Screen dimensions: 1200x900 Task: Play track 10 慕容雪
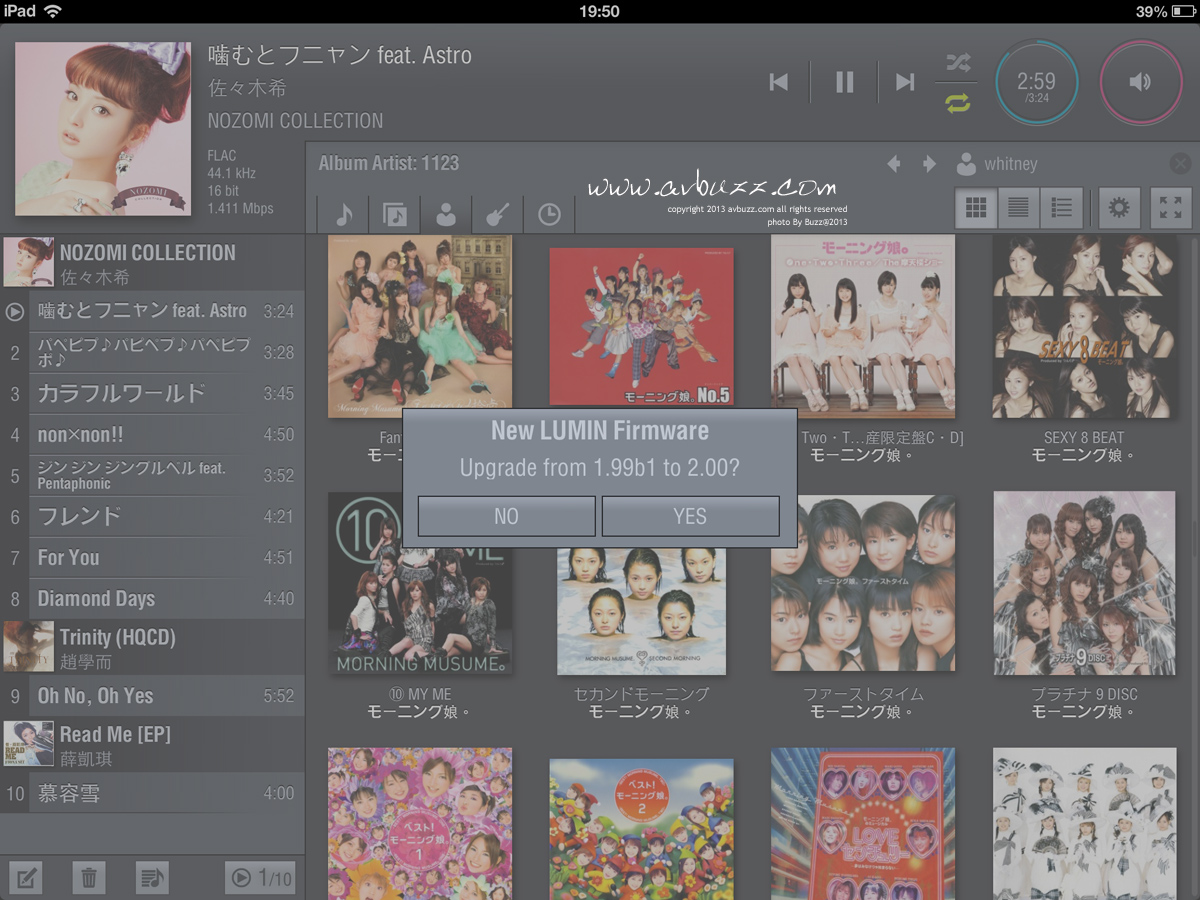(152, 794)
